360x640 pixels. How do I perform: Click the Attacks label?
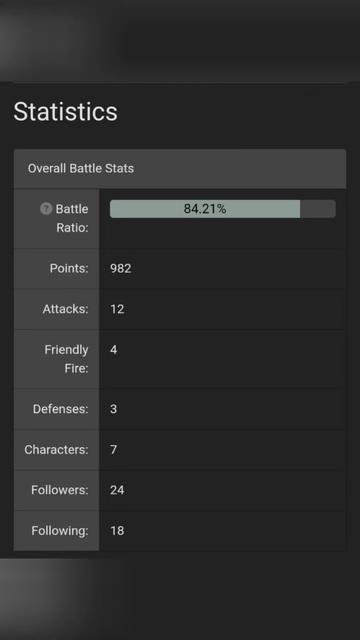click(x=65, y=309)
